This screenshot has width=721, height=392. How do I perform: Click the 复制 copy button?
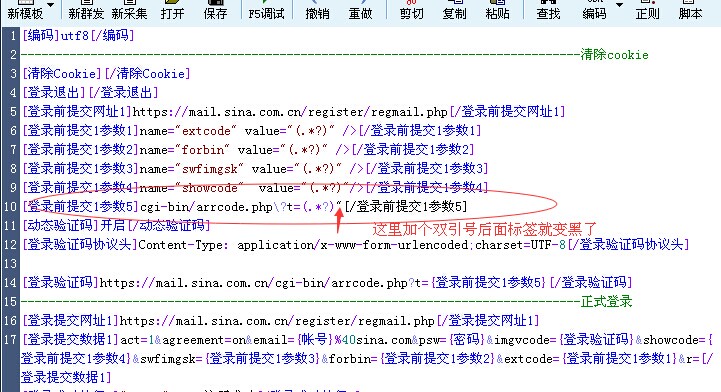(x=454, y=10)
